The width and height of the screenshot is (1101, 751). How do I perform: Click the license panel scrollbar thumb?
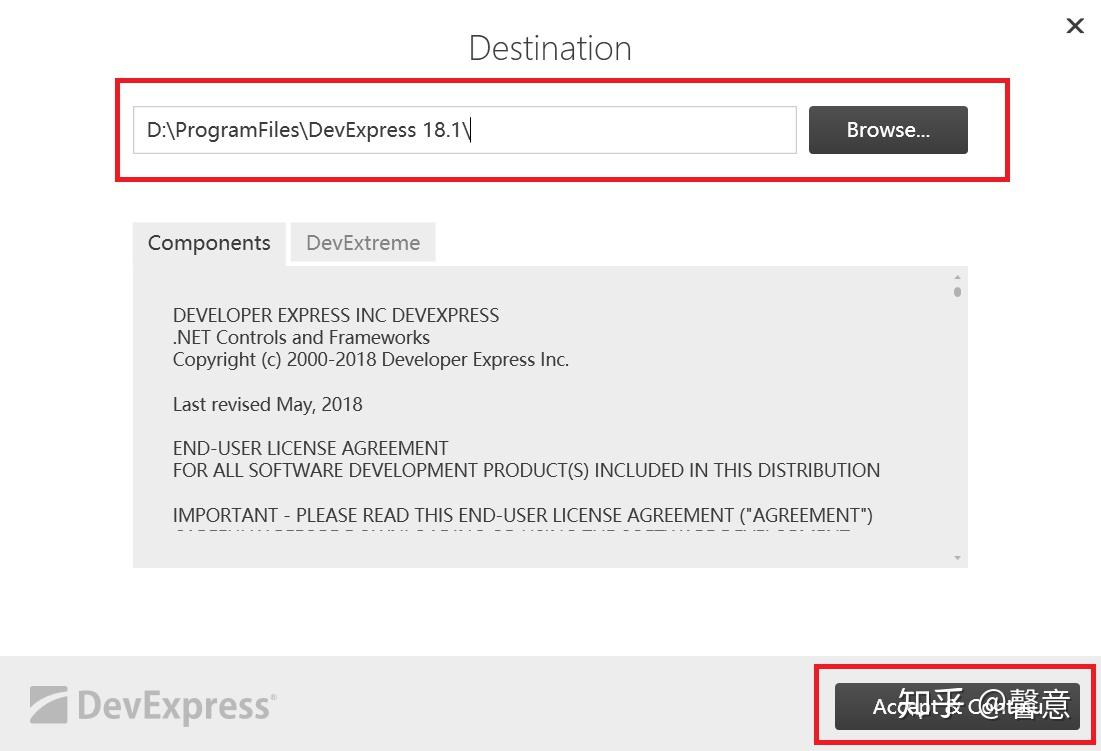pos(956,289)
